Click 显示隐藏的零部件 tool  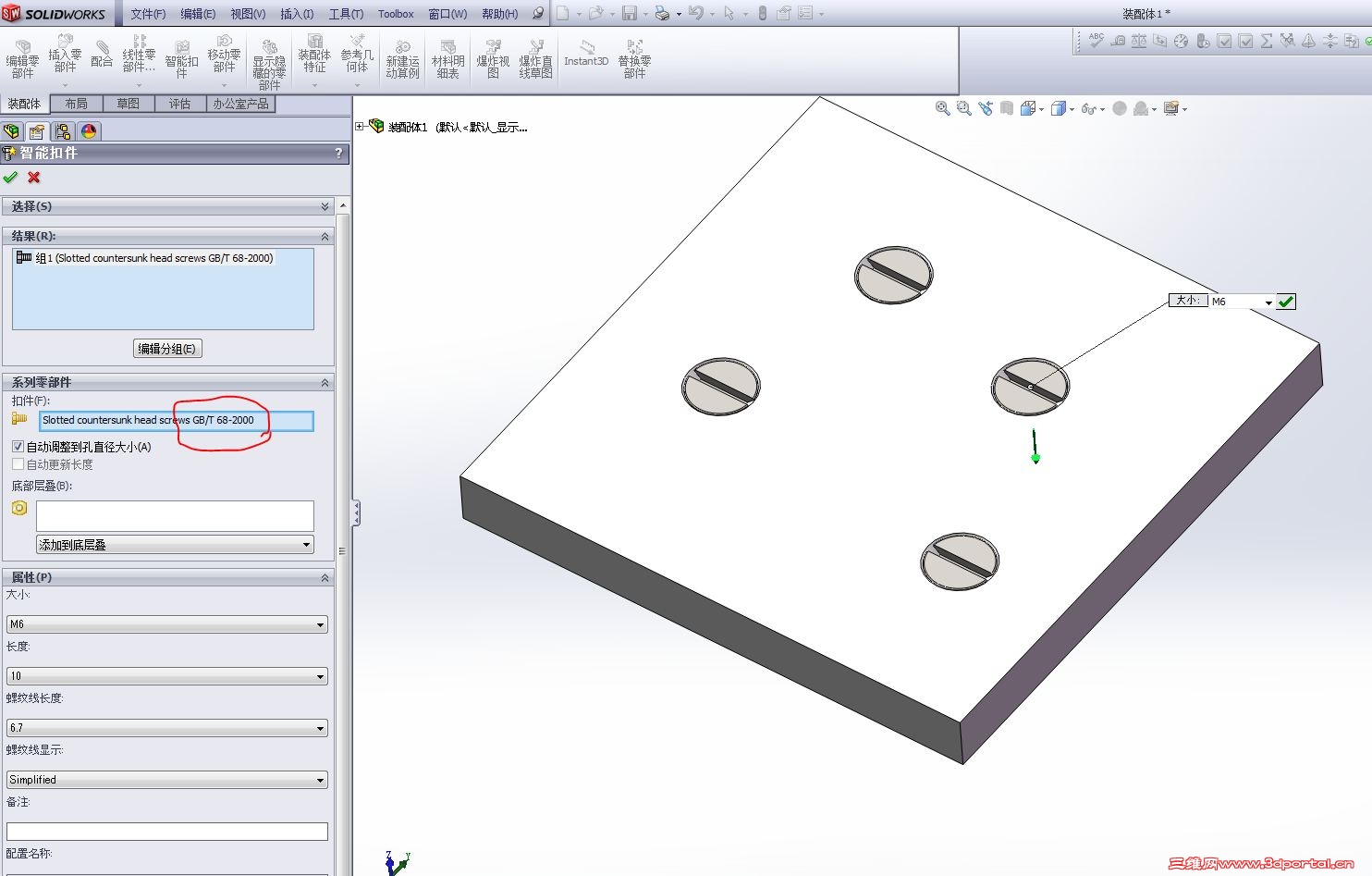point(269,65)
